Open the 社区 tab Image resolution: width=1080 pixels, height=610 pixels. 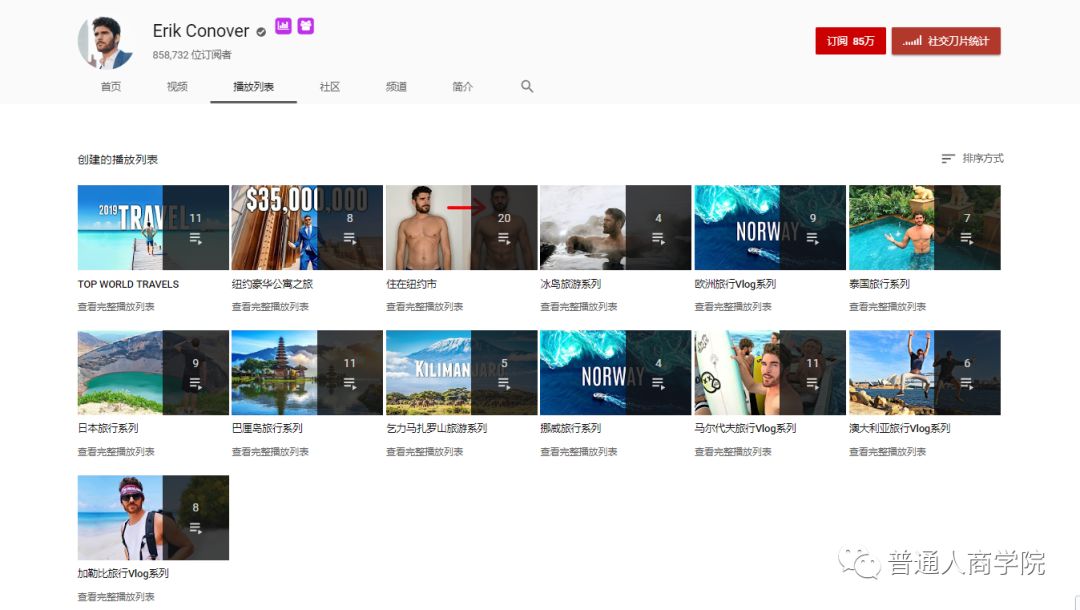[x=330, y=87]
